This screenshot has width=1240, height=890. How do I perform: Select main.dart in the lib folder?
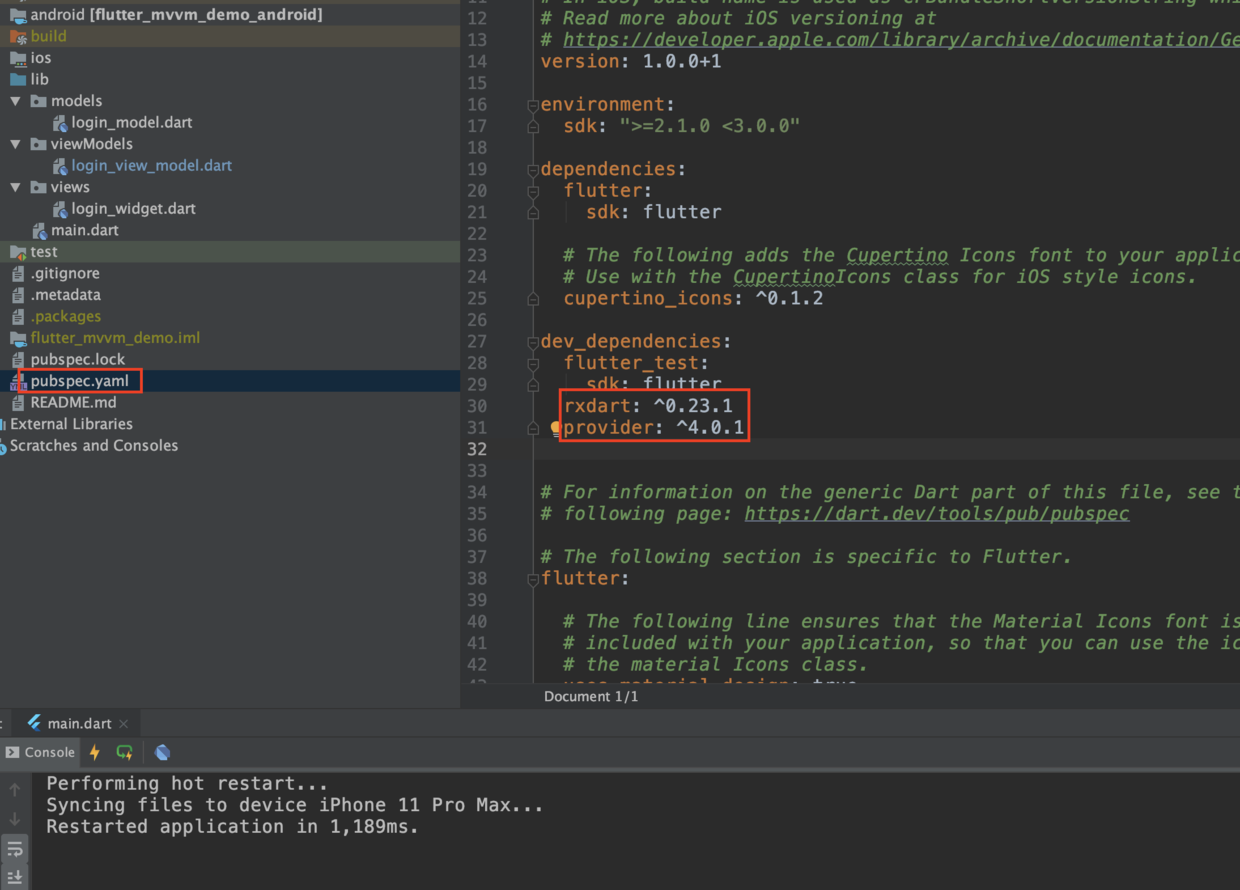click(x=85, y=230)
